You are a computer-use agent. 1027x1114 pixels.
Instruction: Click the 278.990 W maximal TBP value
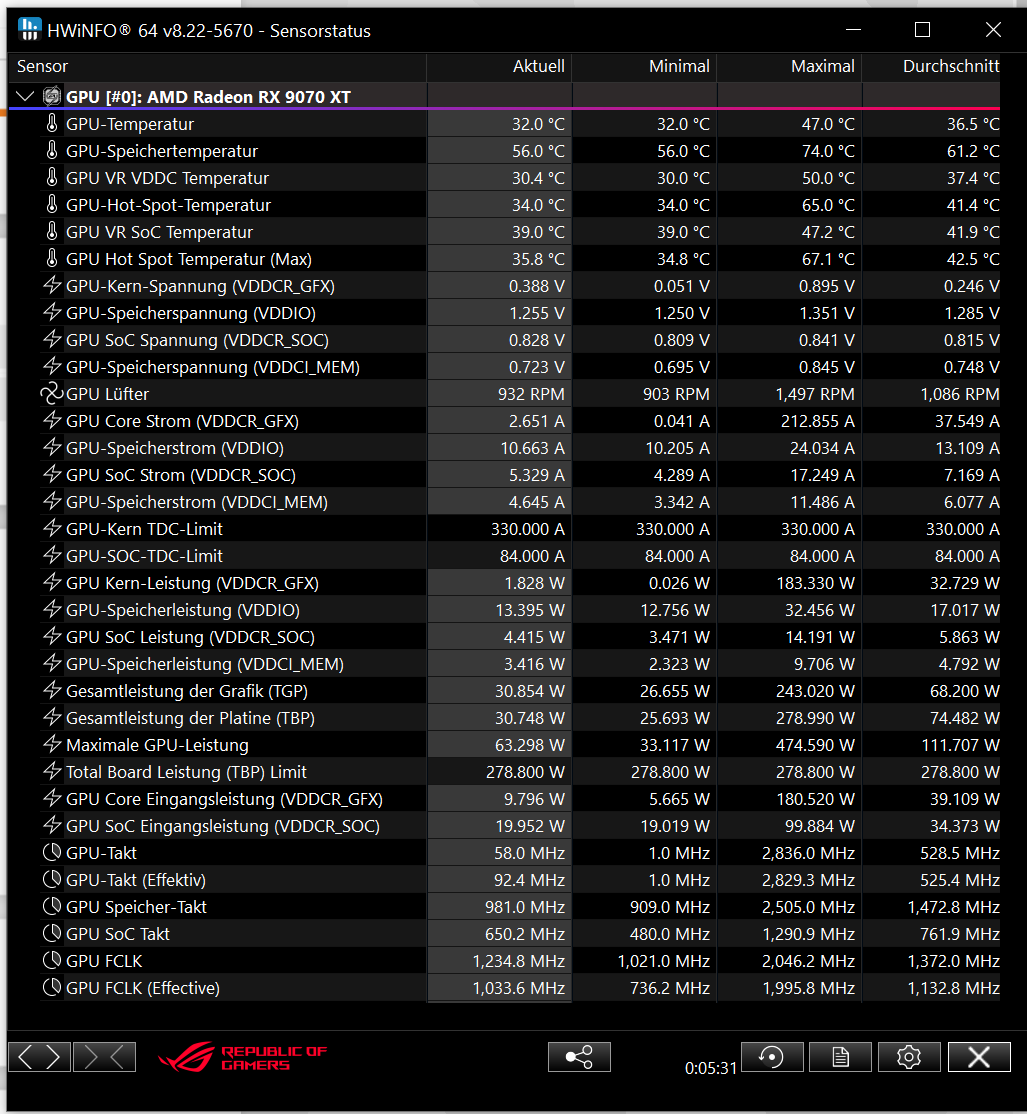click(815, 718)
